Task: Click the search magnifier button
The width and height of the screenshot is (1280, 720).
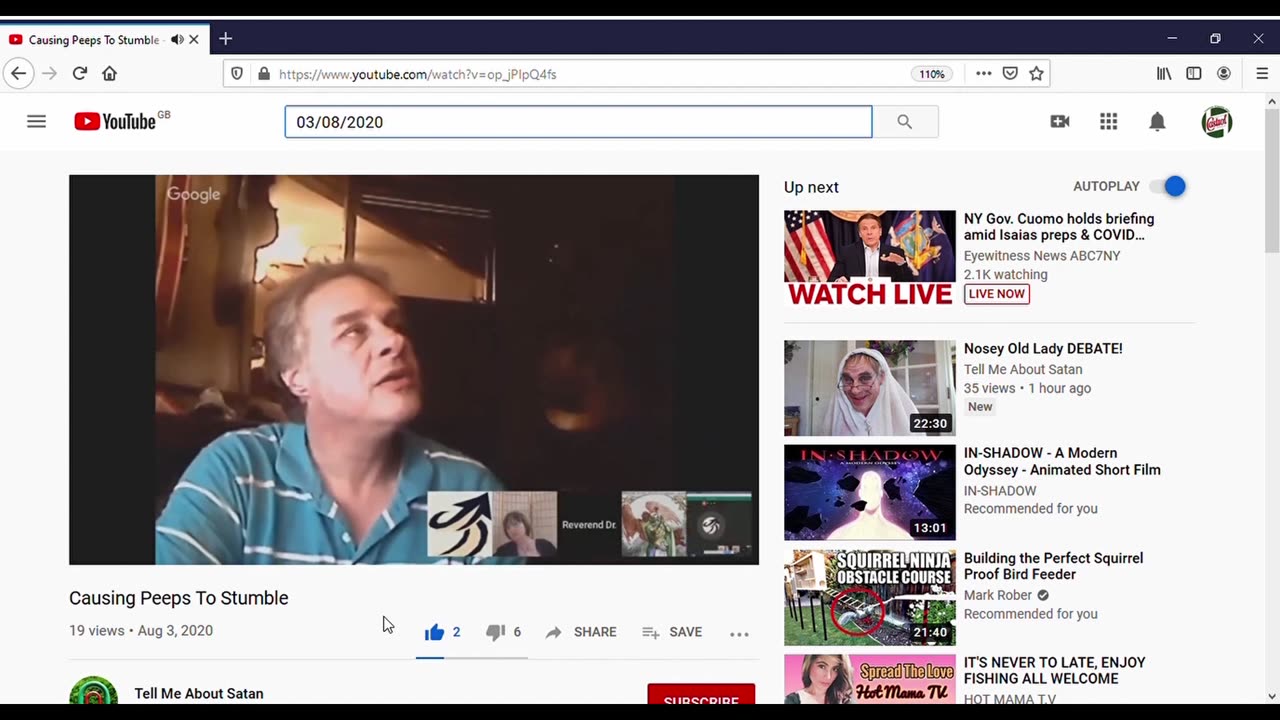Action: pos(905,122)
